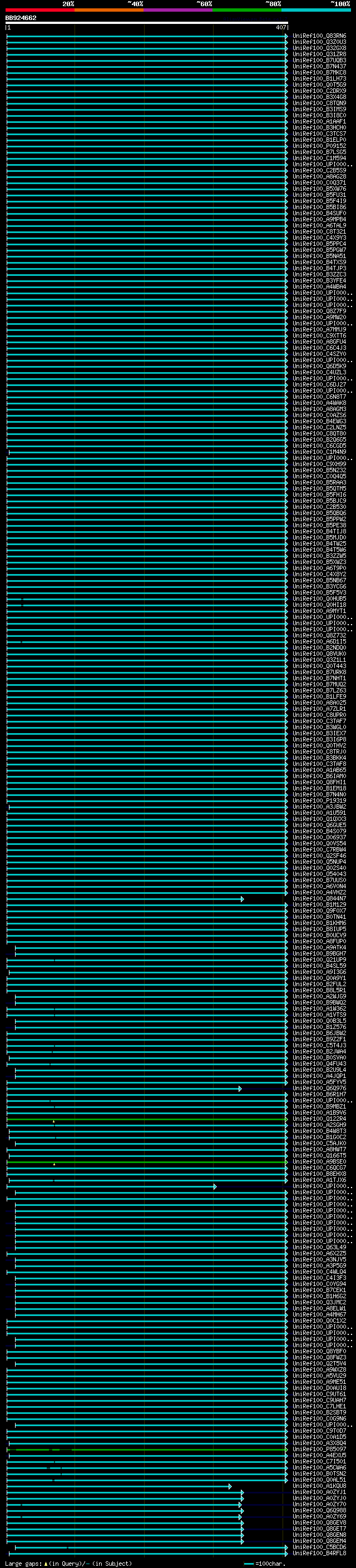Select hit UniRef100_B4TIJ8
This screenshot has width=356, height=1568.
click(319, 531)
